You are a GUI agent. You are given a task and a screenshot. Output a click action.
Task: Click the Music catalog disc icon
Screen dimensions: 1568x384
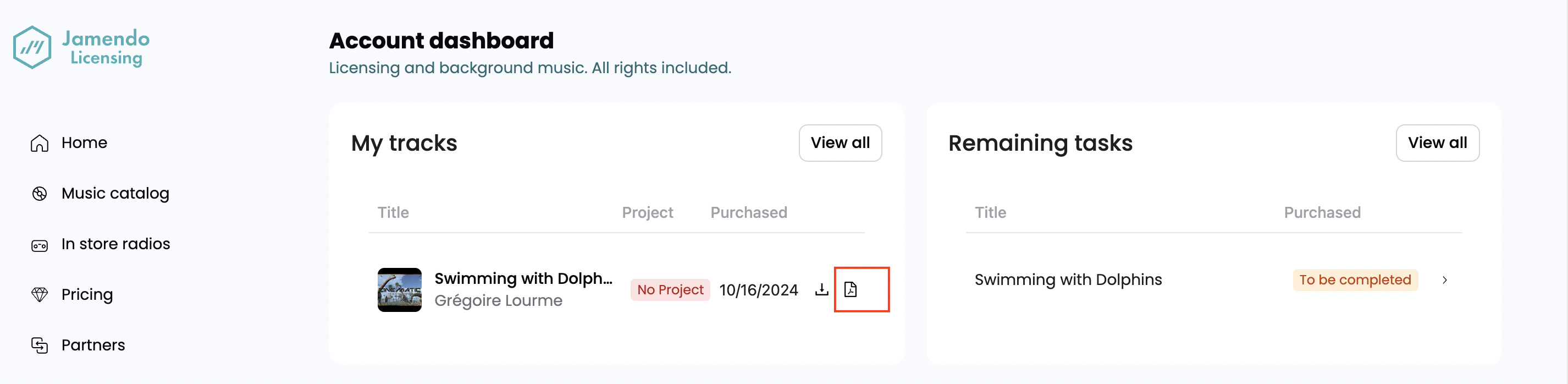click(x=40, y=194)
